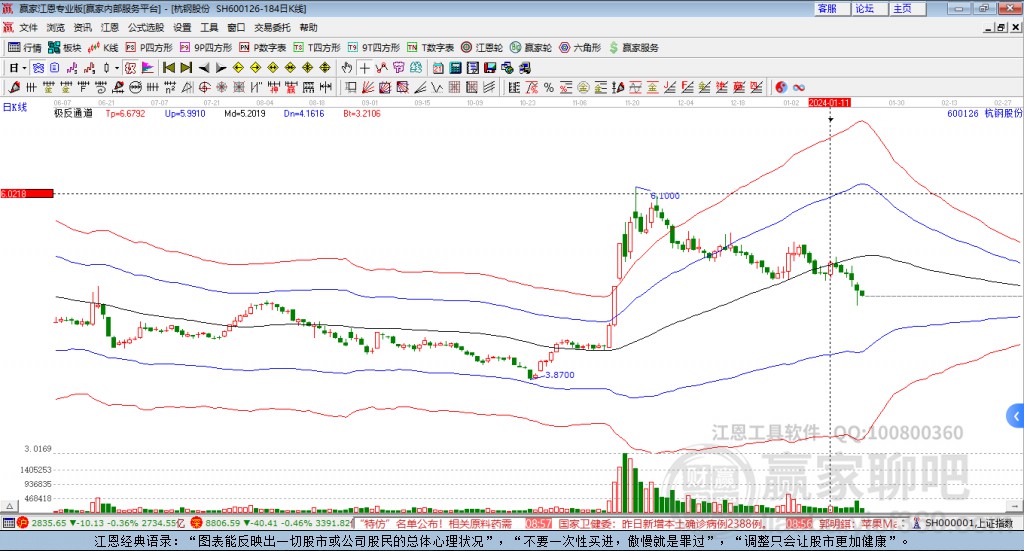Open the candlestick style dropdown arrow
This screenshot has height=551, width=1024.
(117, 68)
